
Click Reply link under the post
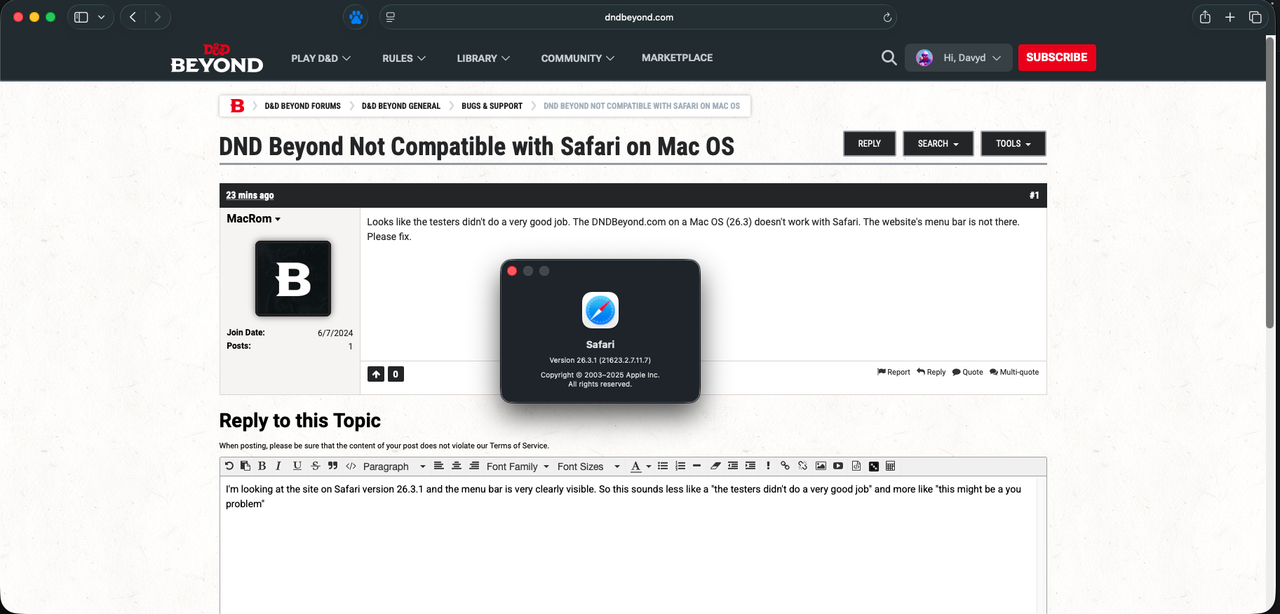coord(931,372)
